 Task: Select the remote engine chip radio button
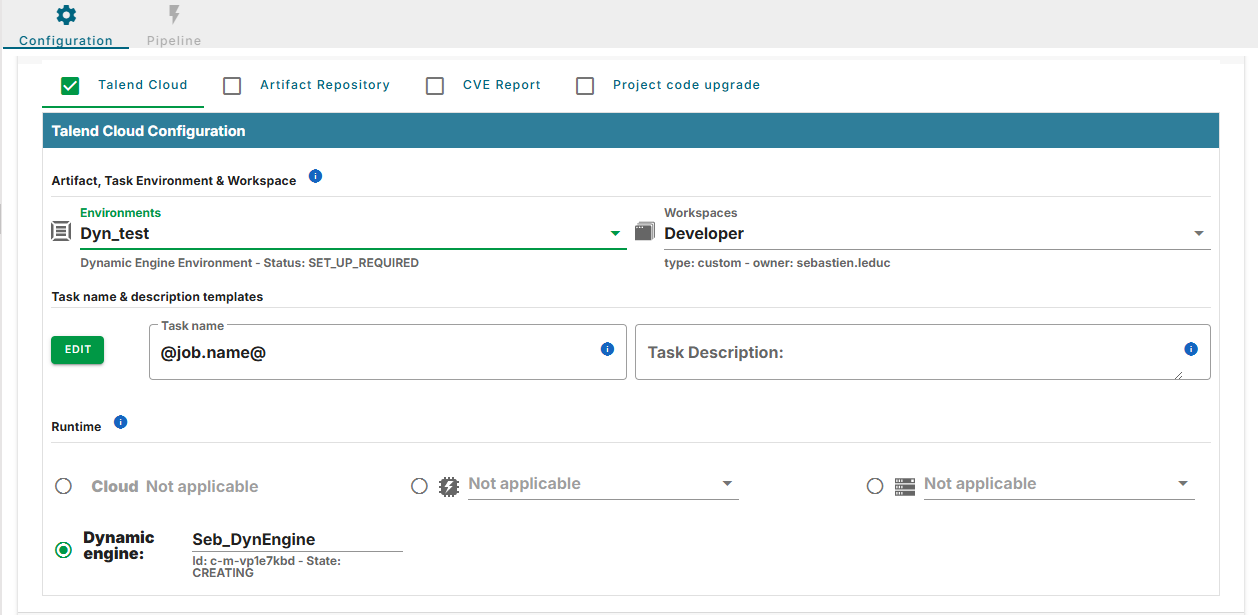pos(420,486)
